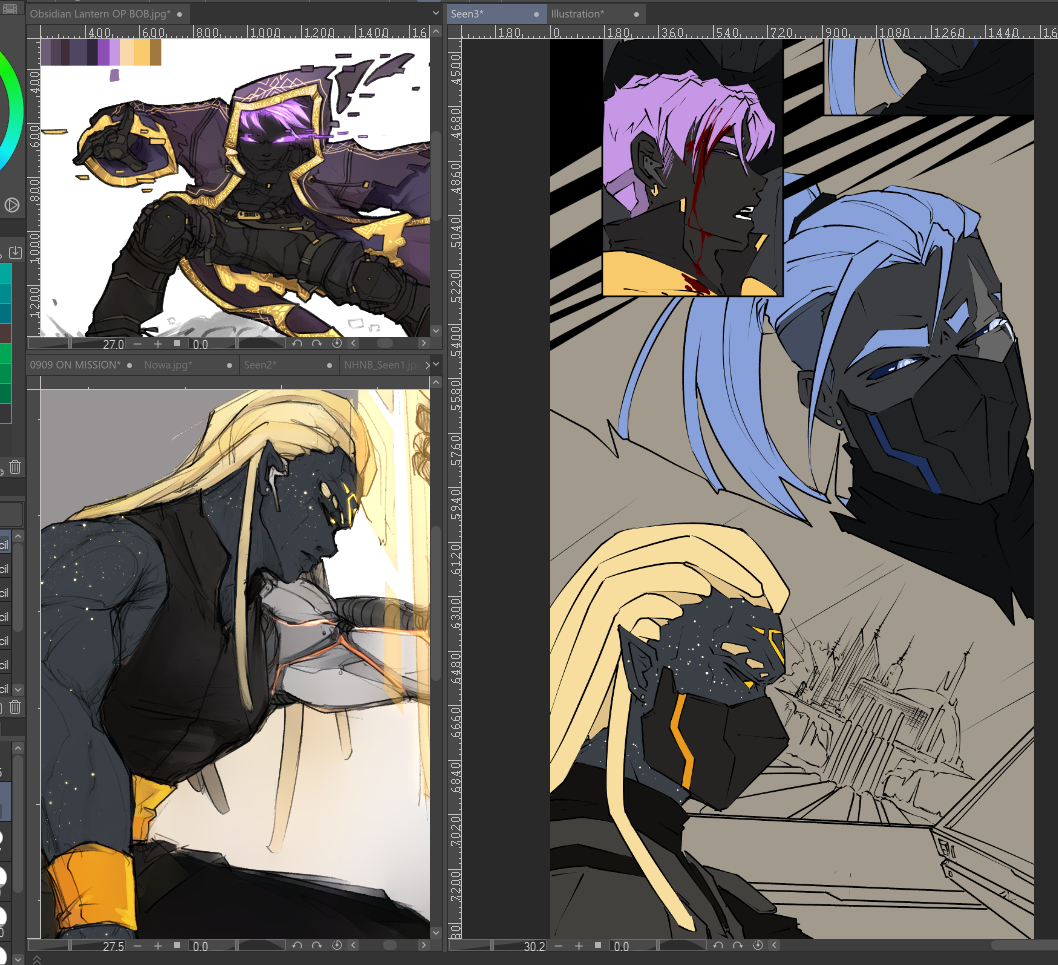Rotate Seen3 canvas left
This screenshot has width=1058, height=965.
(x=718, y=945)
